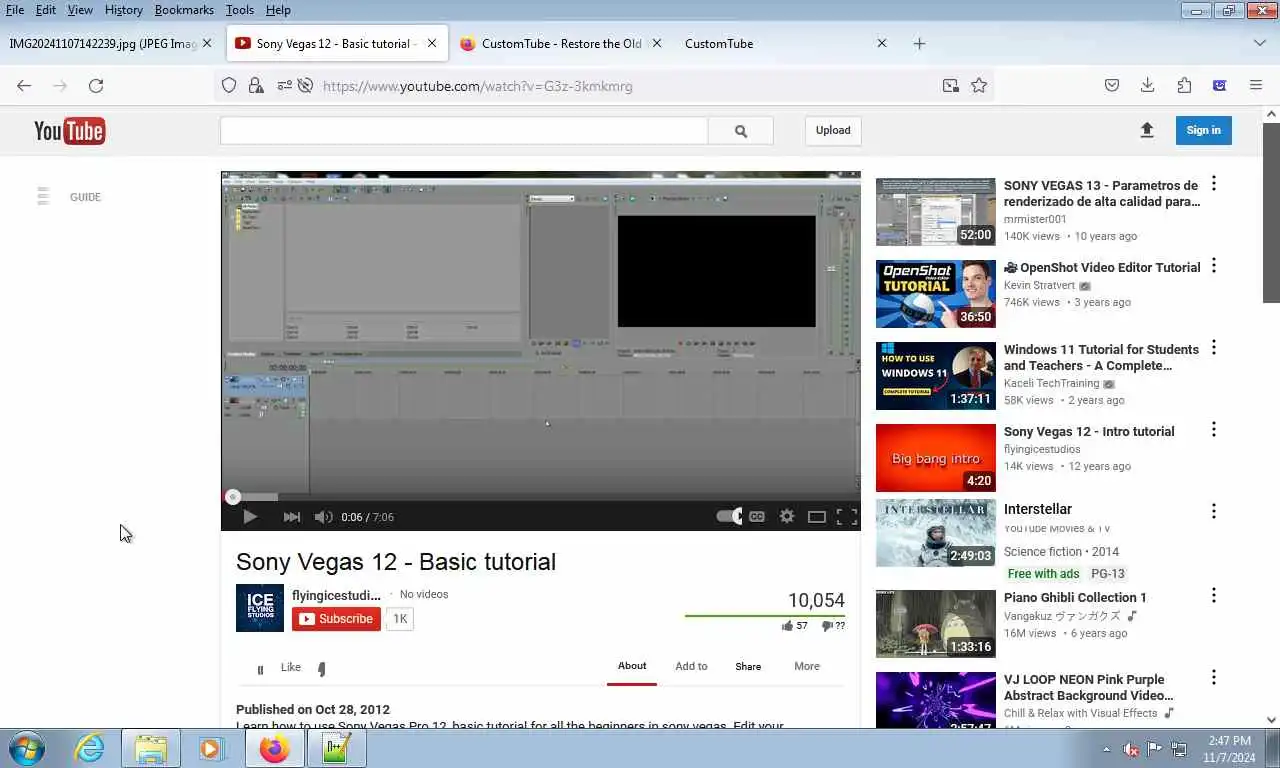Image resolution: width=1280 pixels, height=768 pixels.
Task: Open Windows Explorer folder on taskbar
Action: point(151,748)
